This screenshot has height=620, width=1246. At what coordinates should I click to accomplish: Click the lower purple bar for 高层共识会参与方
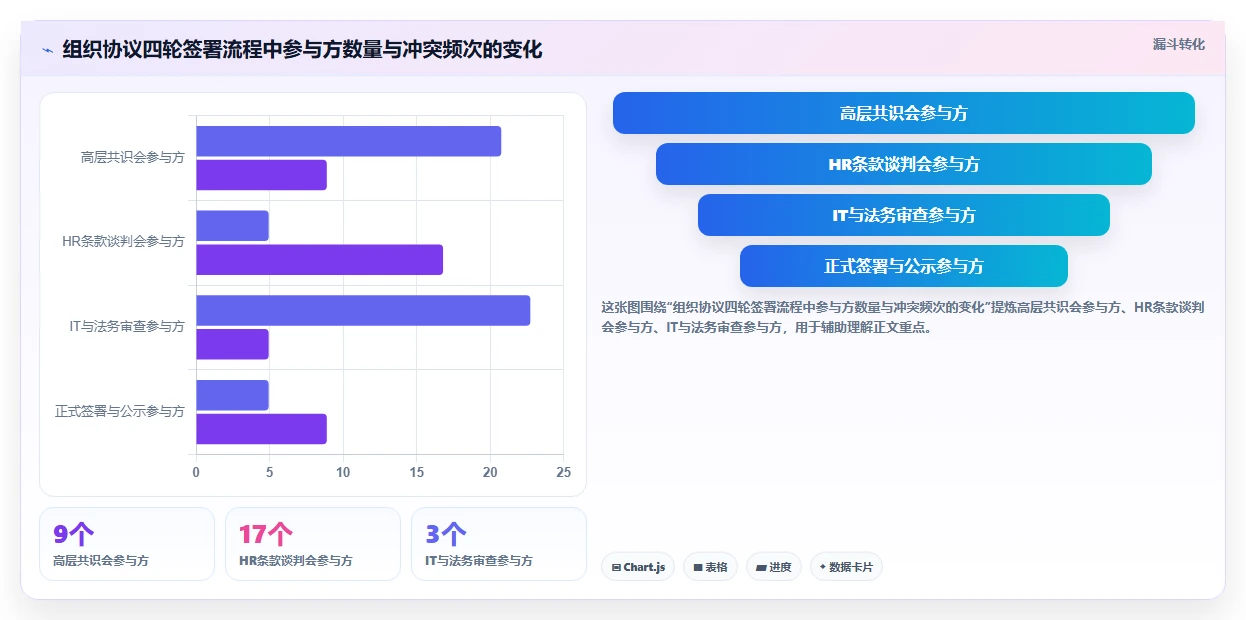pyautogui.click(x=261, y=175)
